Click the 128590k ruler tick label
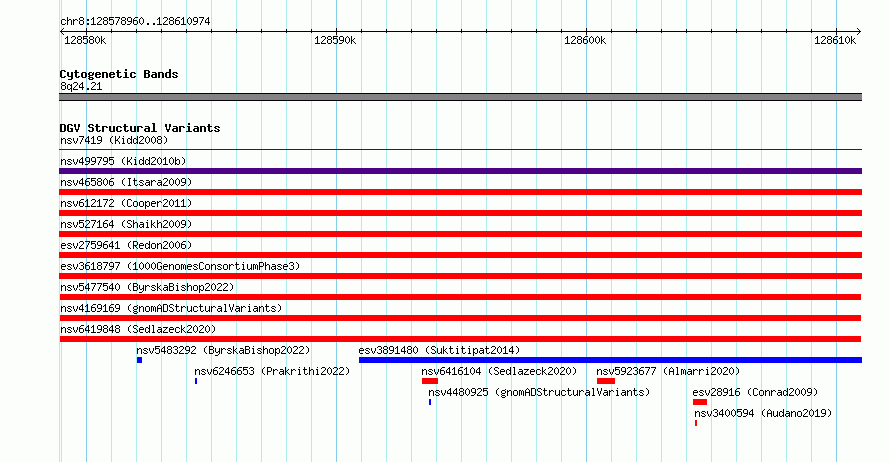The height and width of the screenshot is (462, 890). pos(335,40)
